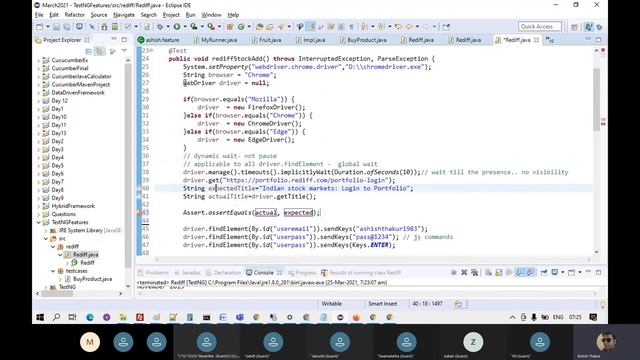Viewport: 640px width, 360px height.
Task: Open the New file dropdown arrow
Action: (x=47, y=27)
